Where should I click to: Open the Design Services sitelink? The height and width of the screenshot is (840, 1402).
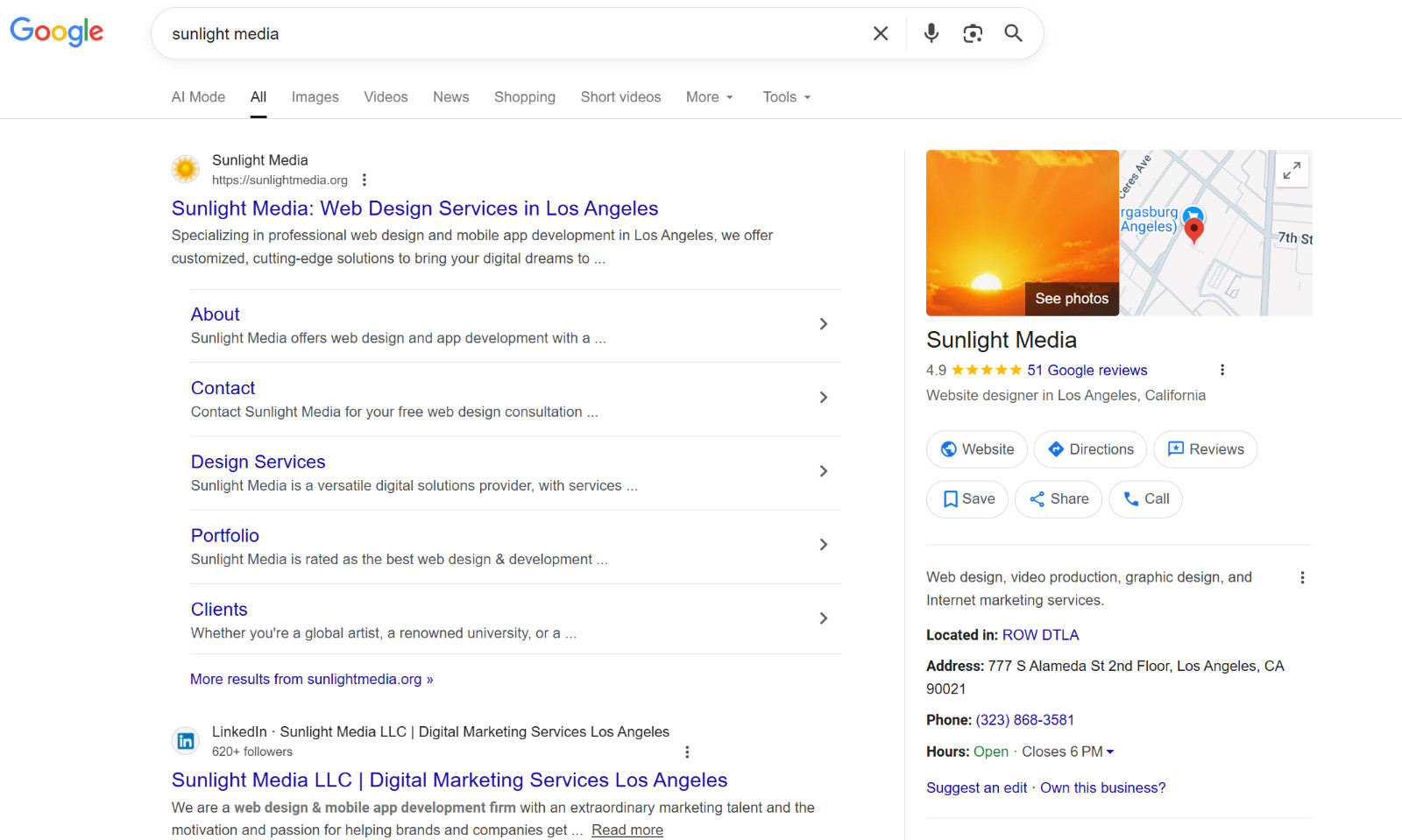point(258,462)
